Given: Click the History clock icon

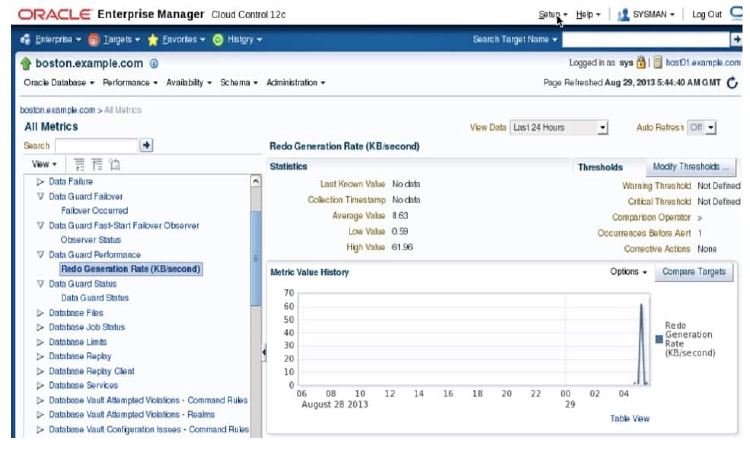Looking at the screenshot, I should tap(218, 40).
